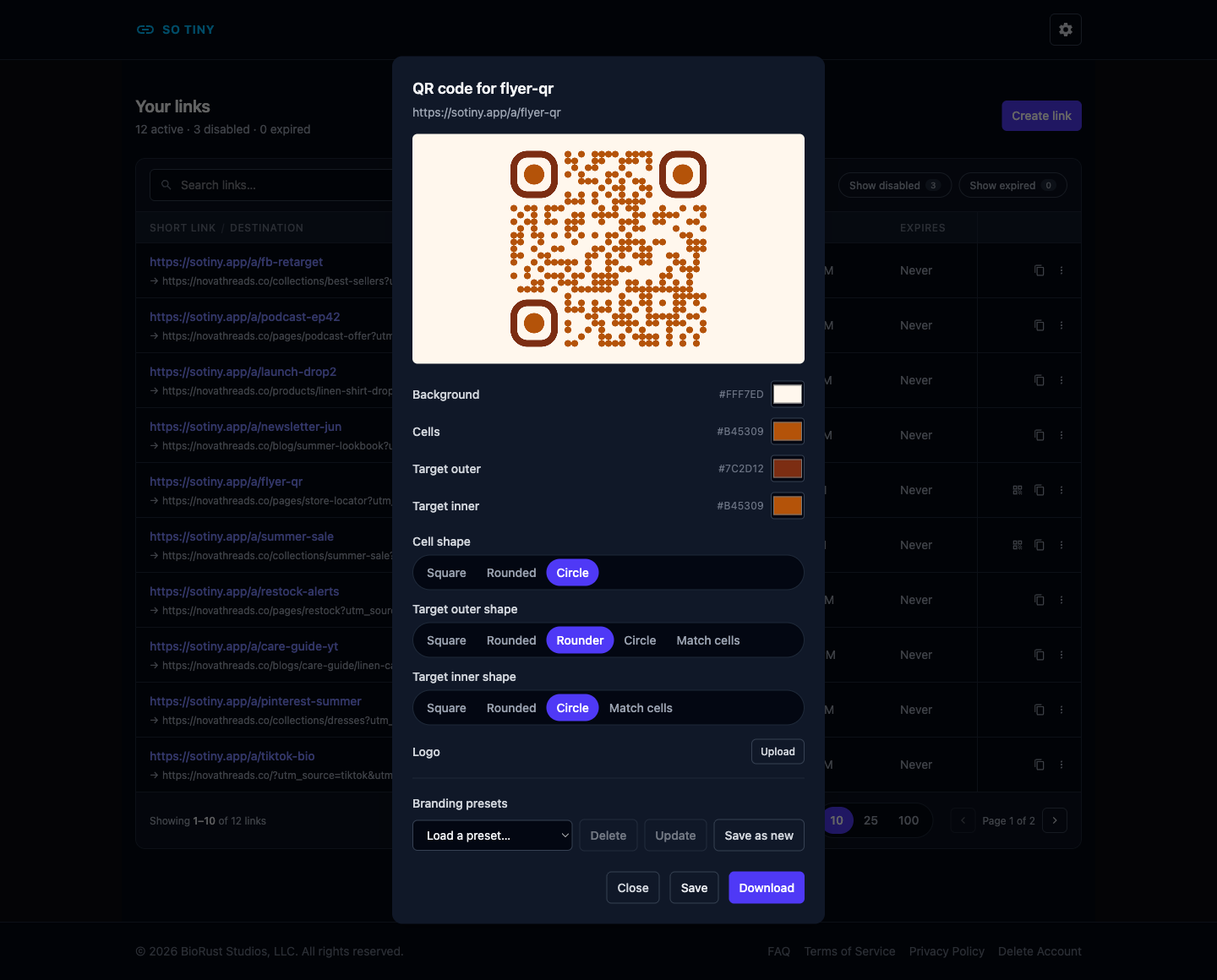The image size is (1217, 980).
Task: Show 25 links per page
Action: click(x=870, y=820)
